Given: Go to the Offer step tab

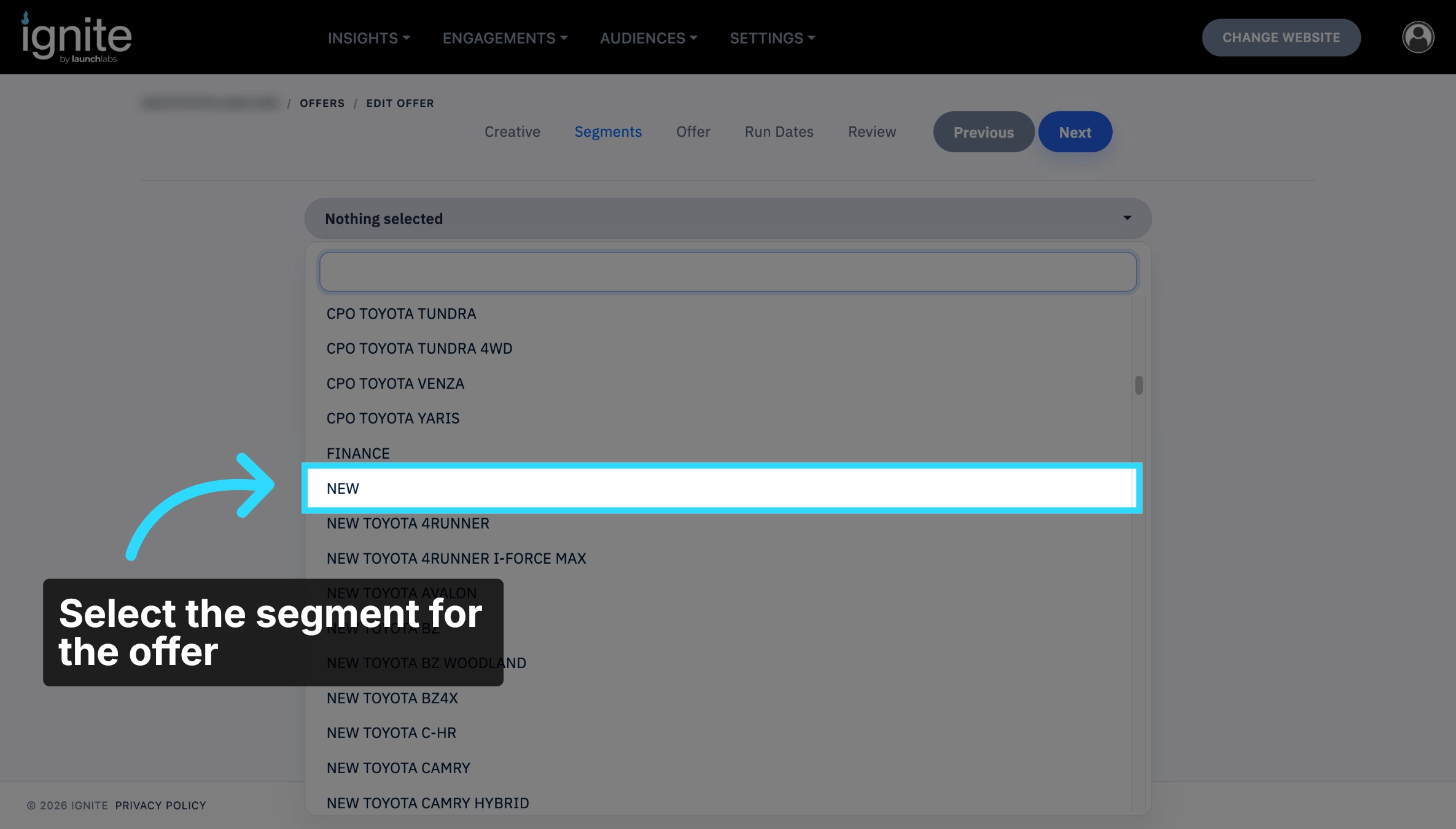Looking at the screenshot, I should [693, 131].
